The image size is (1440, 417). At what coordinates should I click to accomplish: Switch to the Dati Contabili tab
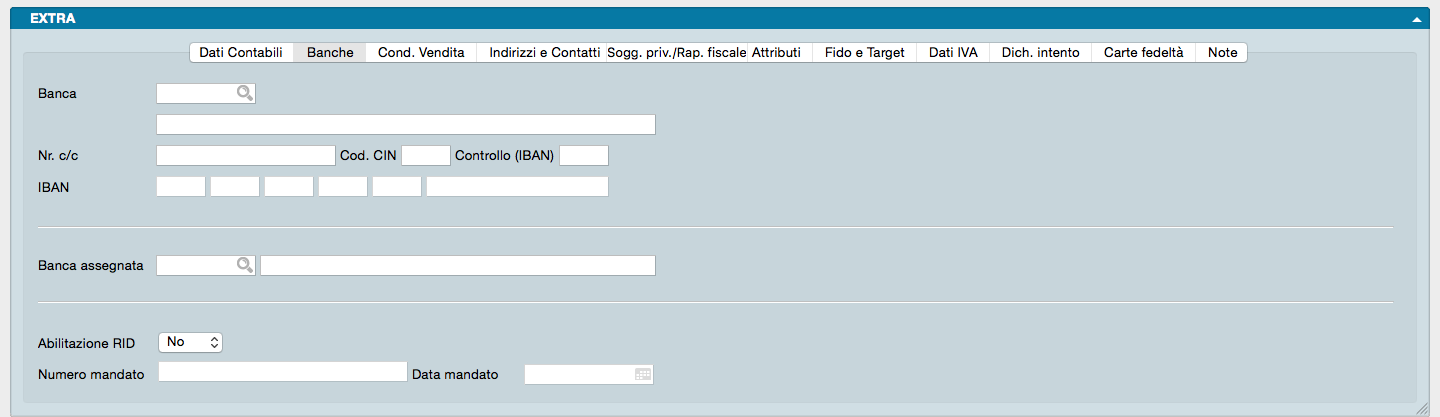(241, 53)
